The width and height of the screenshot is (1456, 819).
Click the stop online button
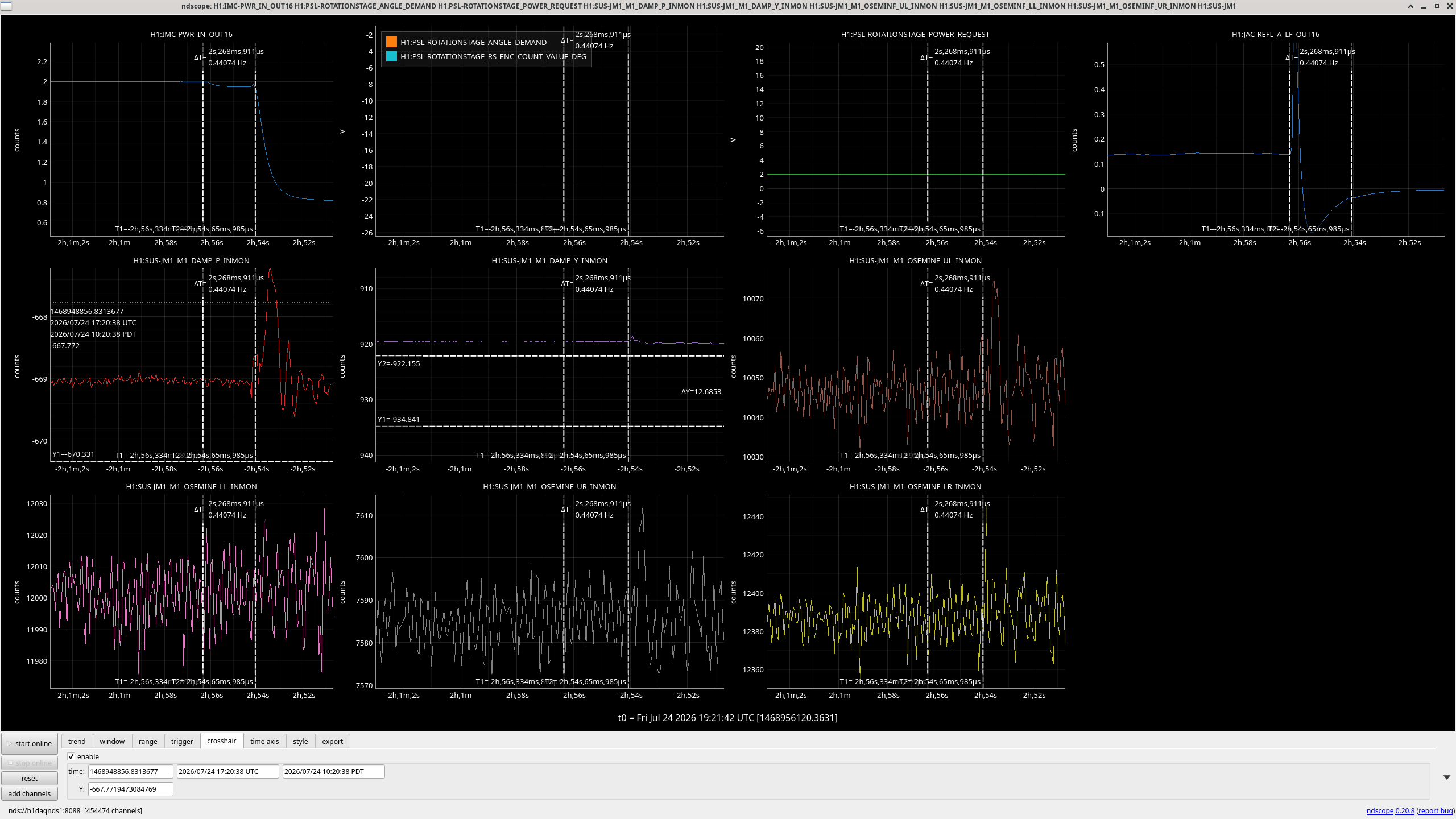(30, 763)
